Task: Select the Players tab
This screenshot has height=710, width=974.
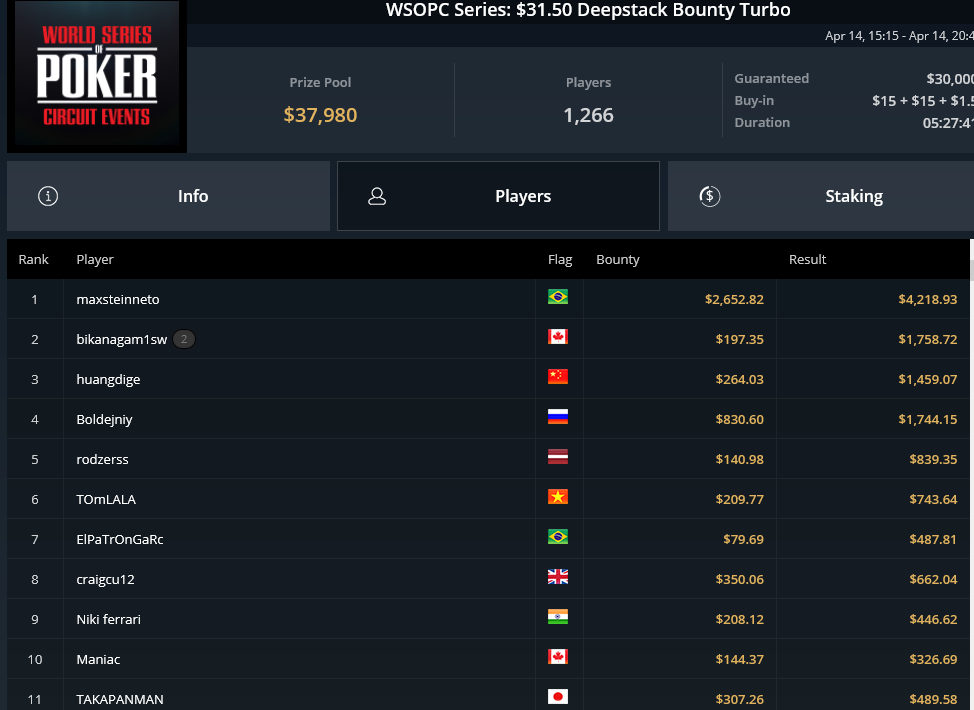Action: 498,196
